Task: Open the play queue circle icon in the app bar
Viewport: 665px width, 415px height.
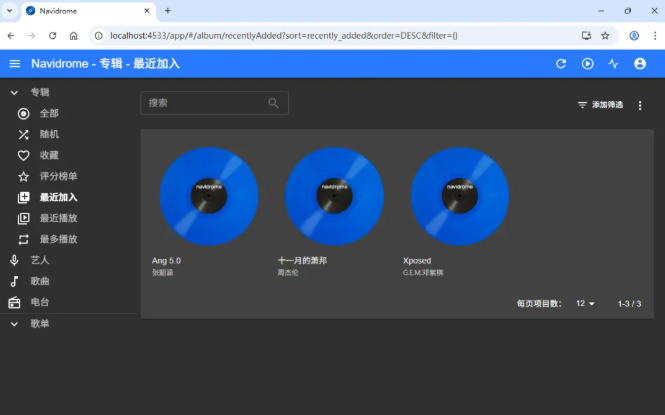Action: pos(587,64)
